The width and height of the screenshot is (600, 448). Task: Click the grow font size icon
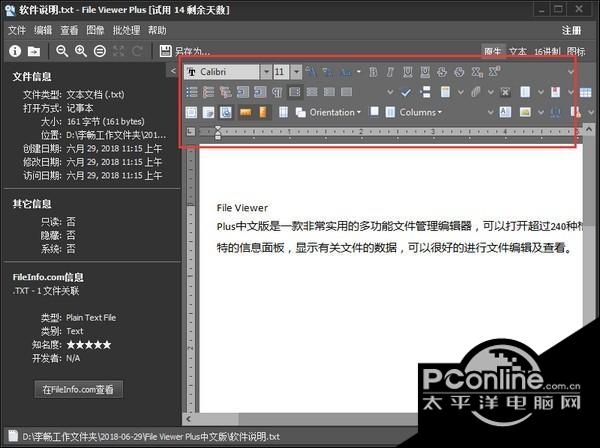pyautogui.click(x=311, y=72)
